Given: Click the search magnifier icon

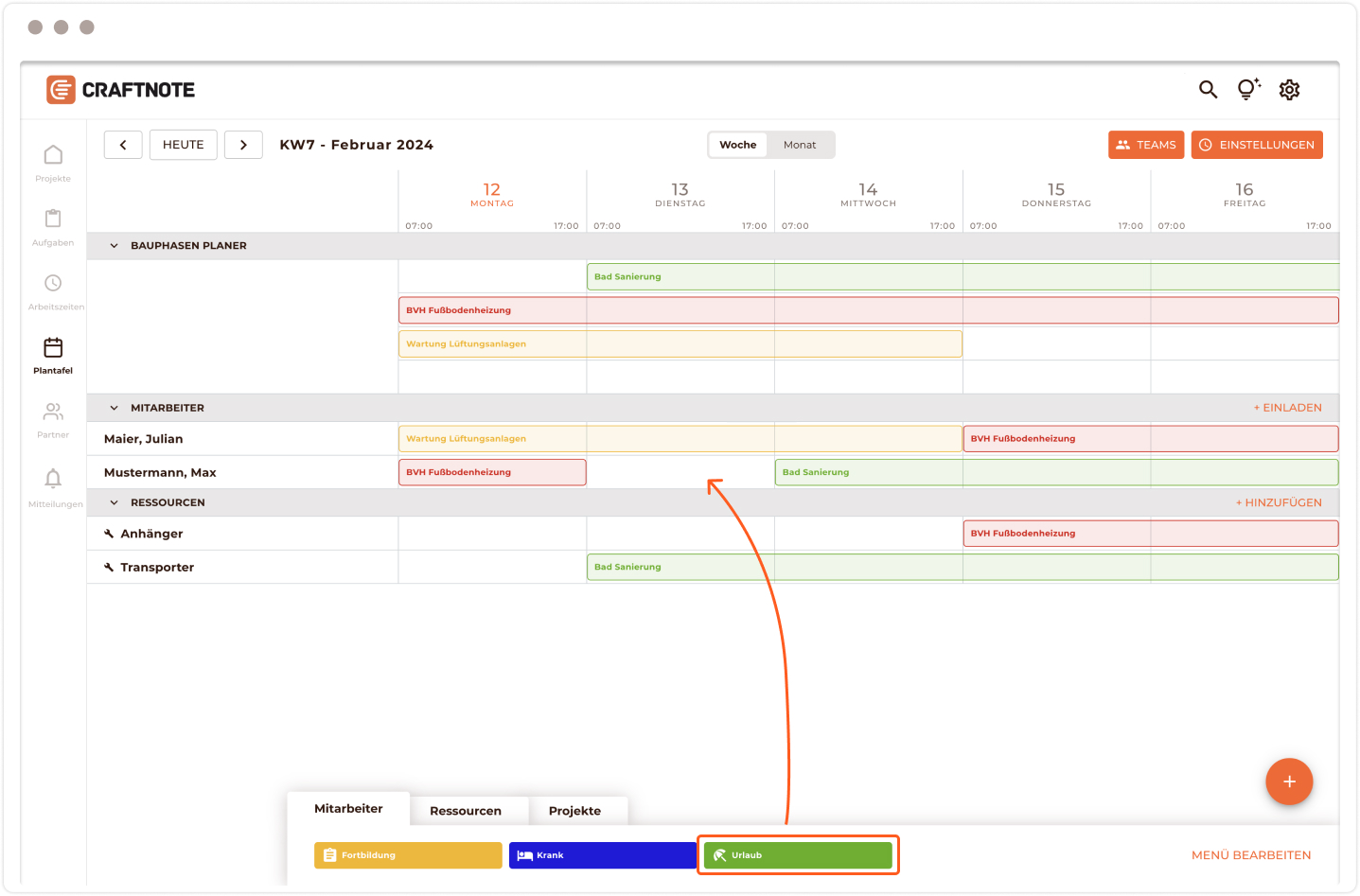Looking at the screenshot, I should [x=1208, y=90].
